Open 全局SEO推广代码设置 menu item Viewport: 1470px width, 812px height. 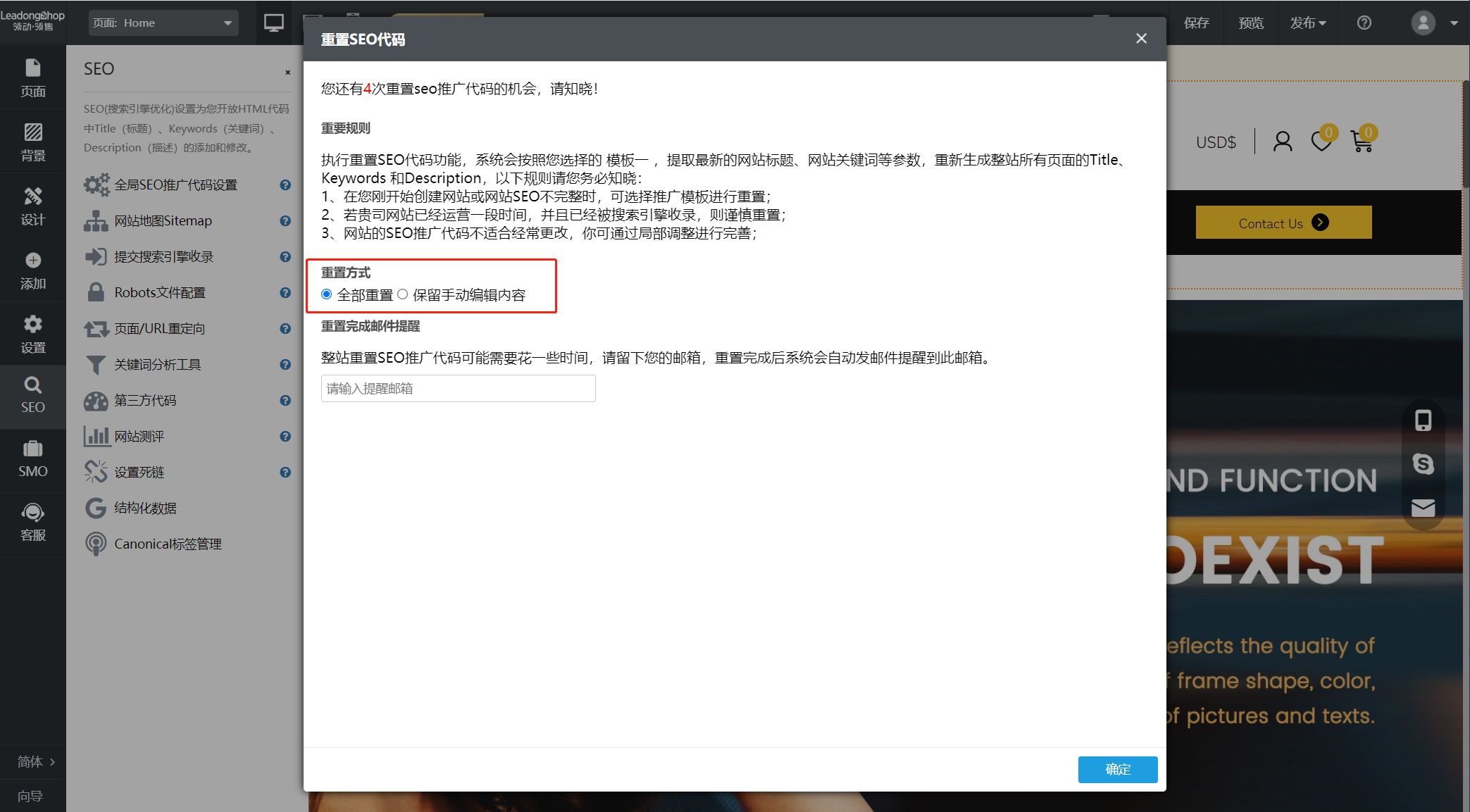coord(175,185)
